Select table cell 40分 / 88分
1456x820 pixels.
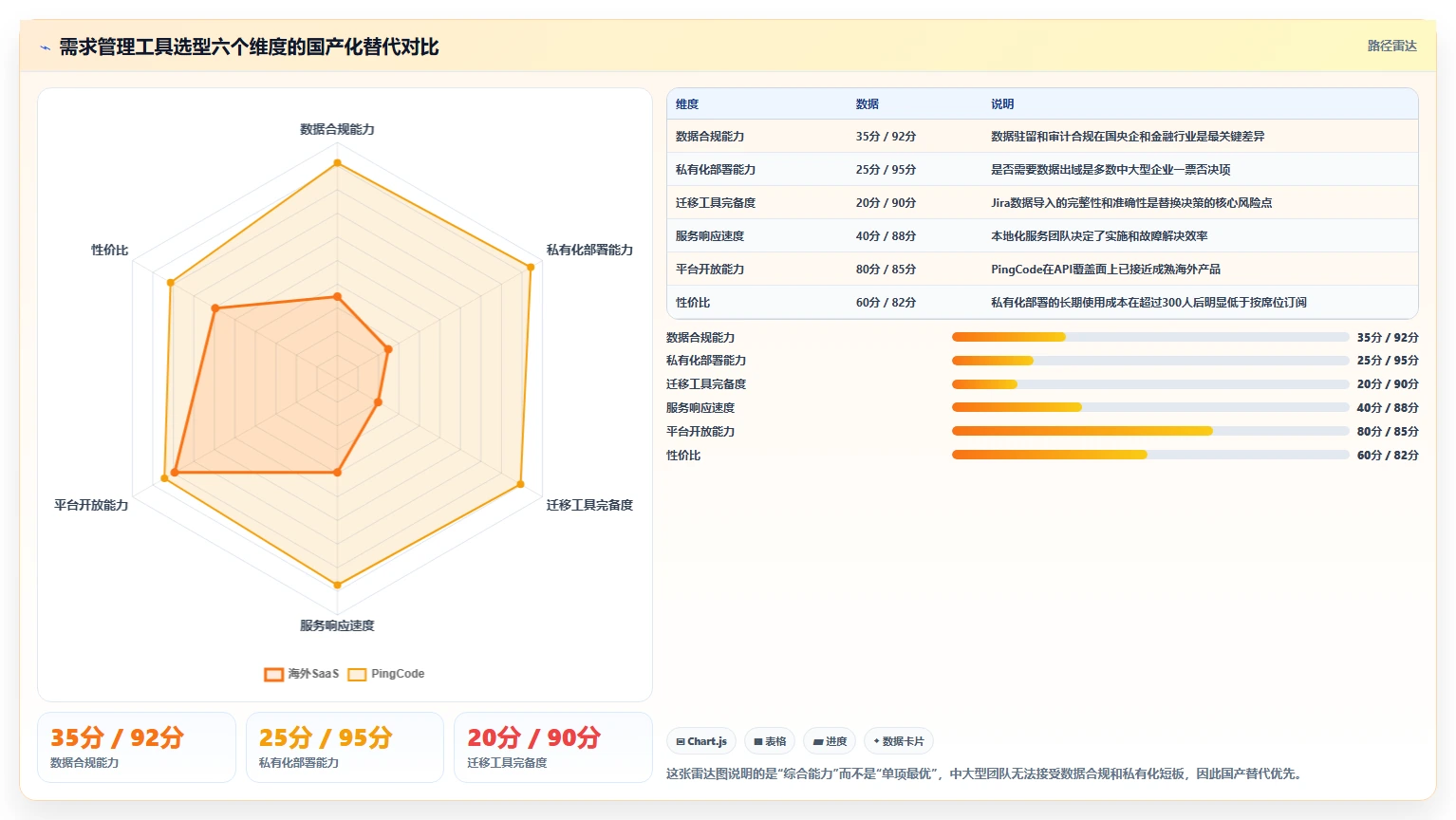[x=886, y=236]
